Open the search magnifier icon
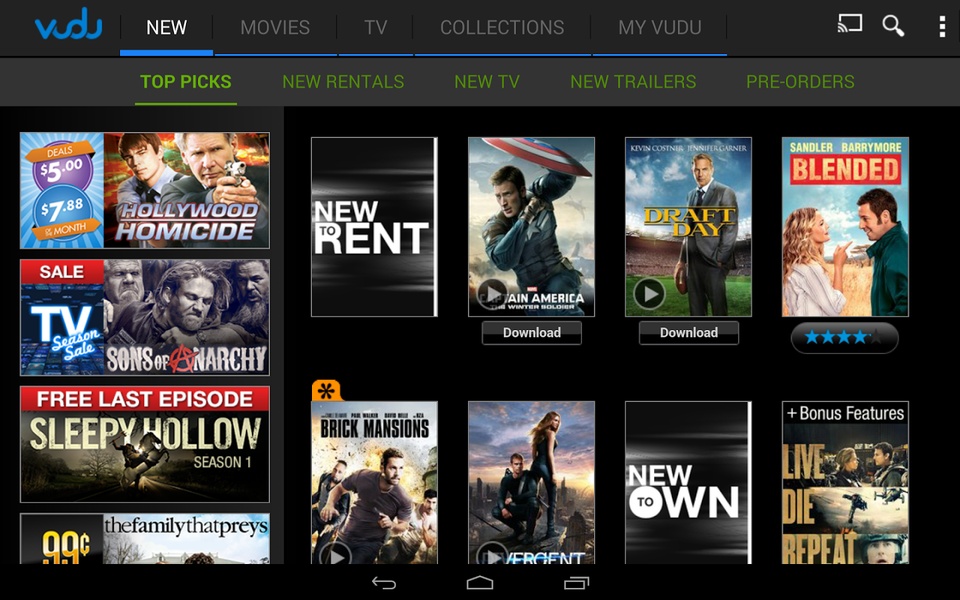This screenshot has height=600, width=960. click(893, 26)
